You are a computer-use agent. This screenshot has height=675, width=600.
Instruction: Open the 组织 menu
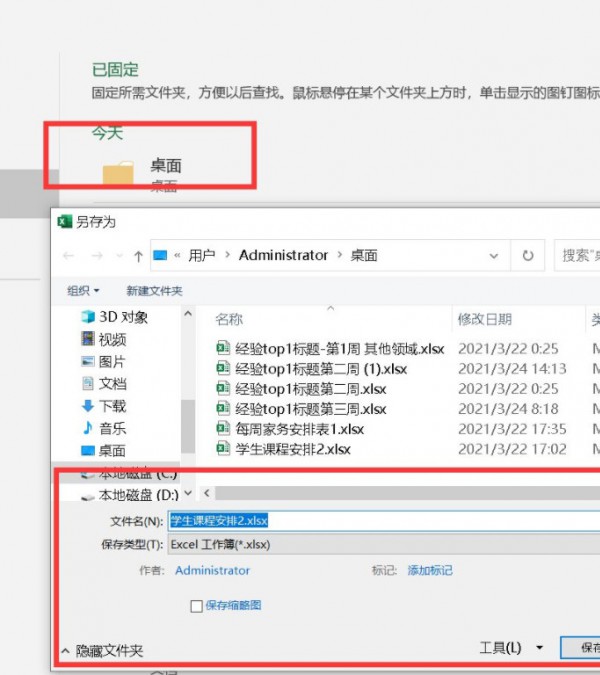click(83, 291)
